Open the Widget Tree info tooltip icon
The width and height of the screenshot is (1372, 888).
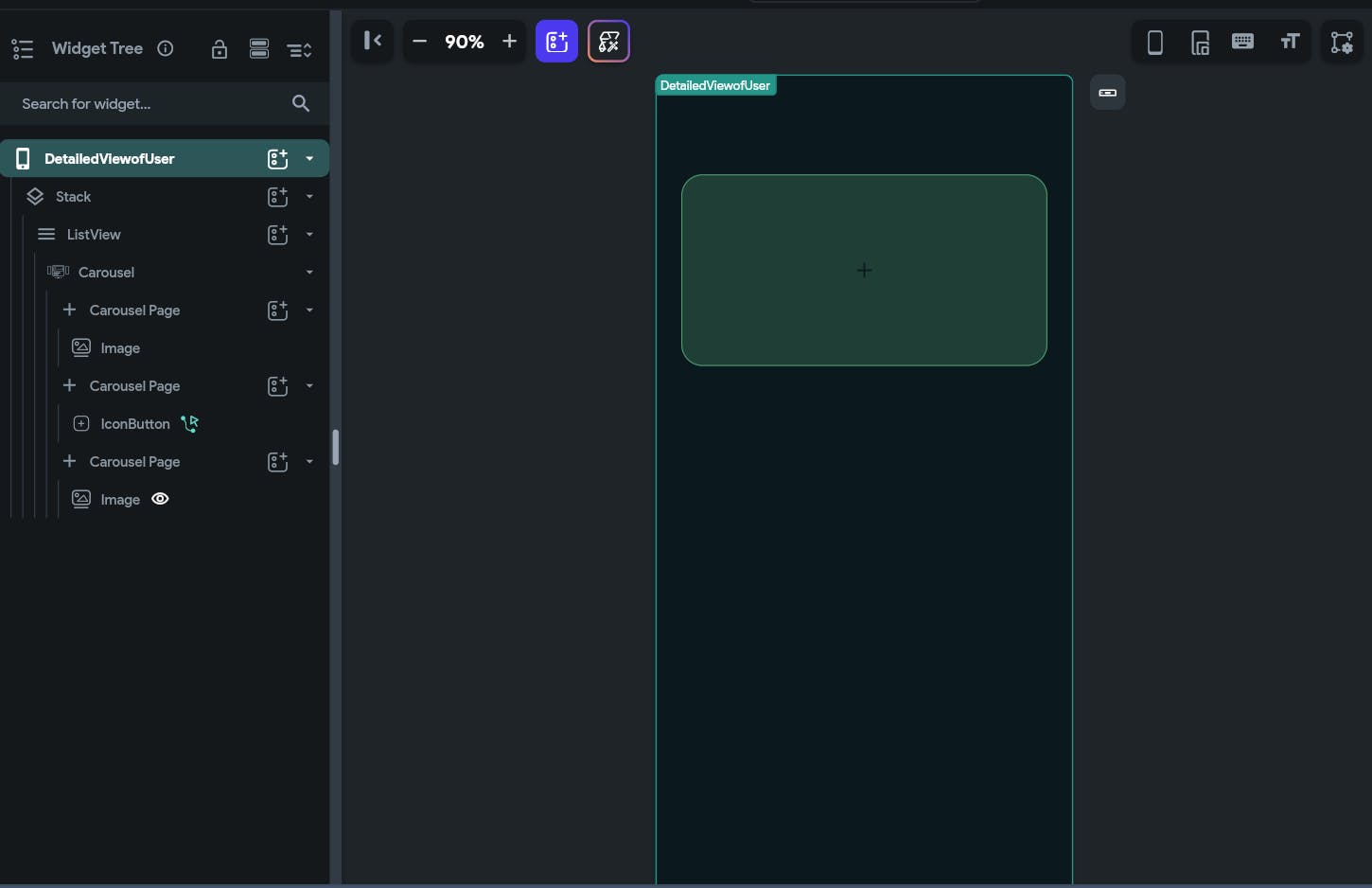click(x=166, y=48)
